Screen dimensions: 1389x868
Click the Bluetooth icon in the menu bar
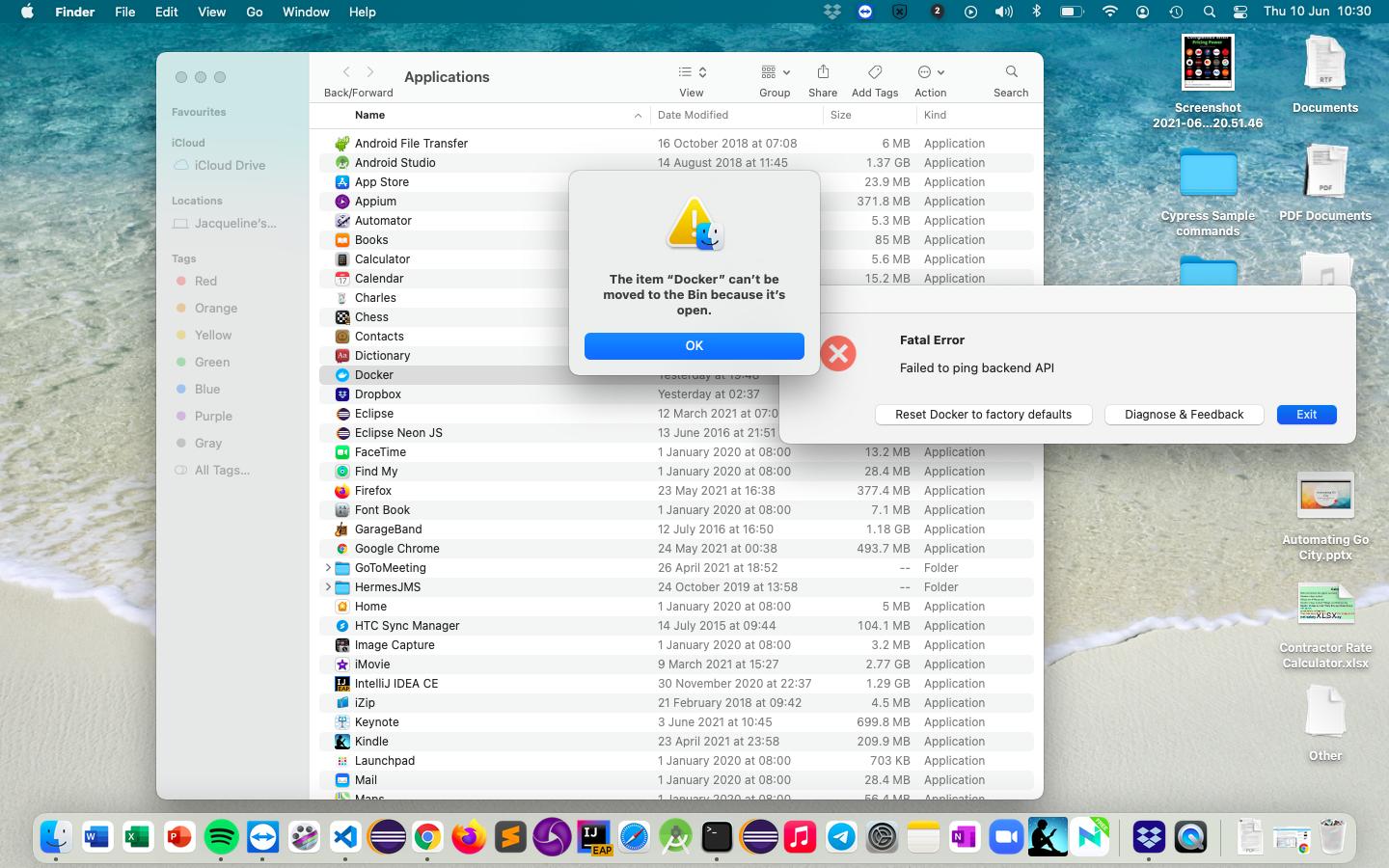(x=1037, y=12)
